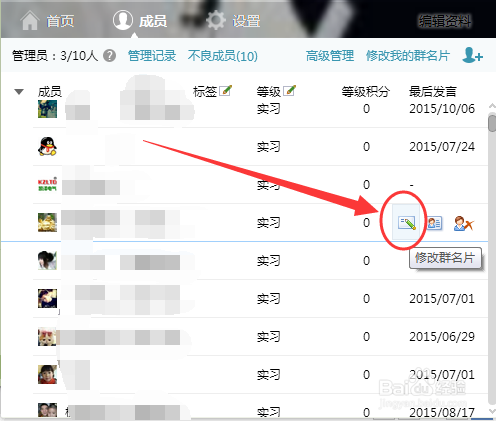The image size is (496, 421).
Task: Click the 修改群名片 edit card icon
Action: [x=407, y=223]
